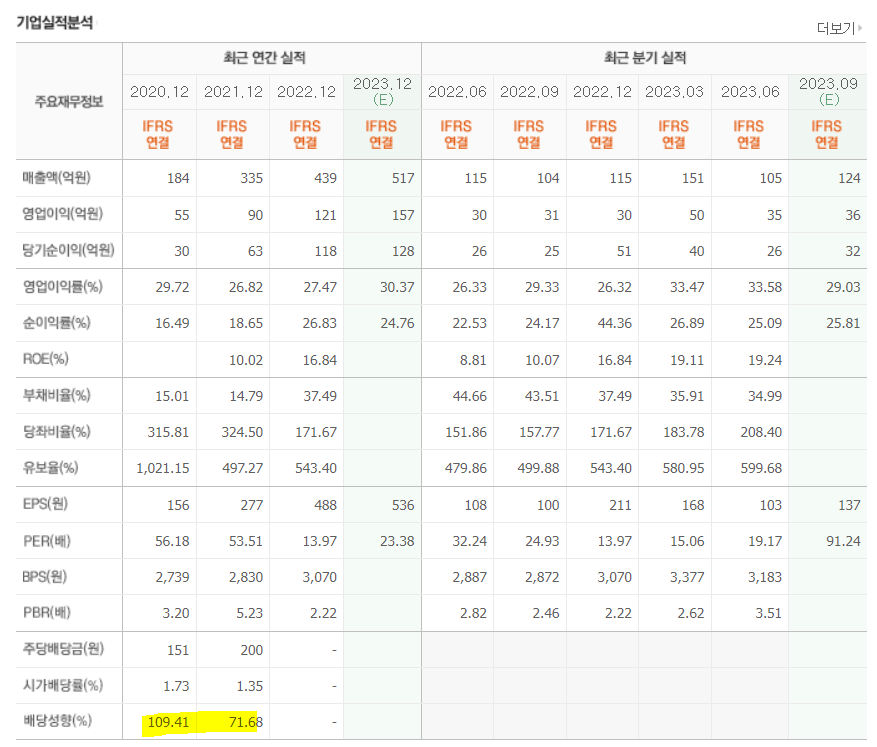
Task: Click the 30.37 estimated operating margin value
Action: (x=397, y=287)
